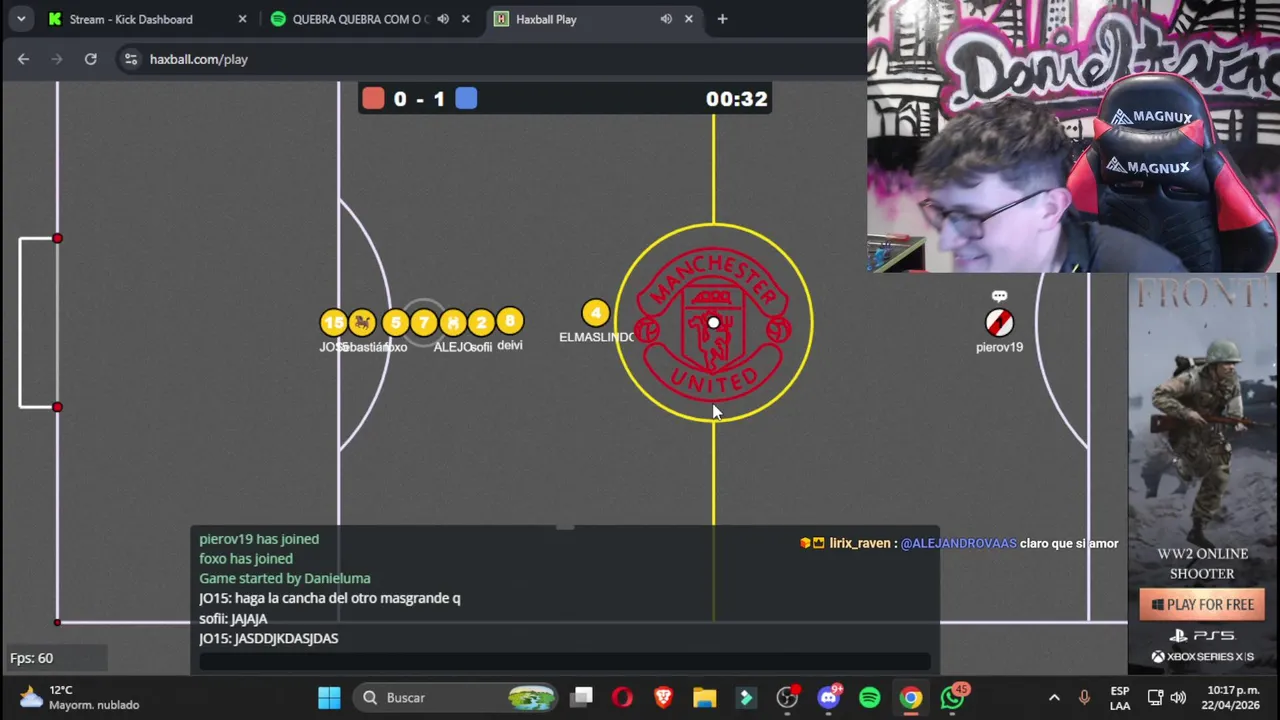Open Spotify app from taskbar
Image resolution: width=1280 pixels, height=720 pixels.
[870, 697]
